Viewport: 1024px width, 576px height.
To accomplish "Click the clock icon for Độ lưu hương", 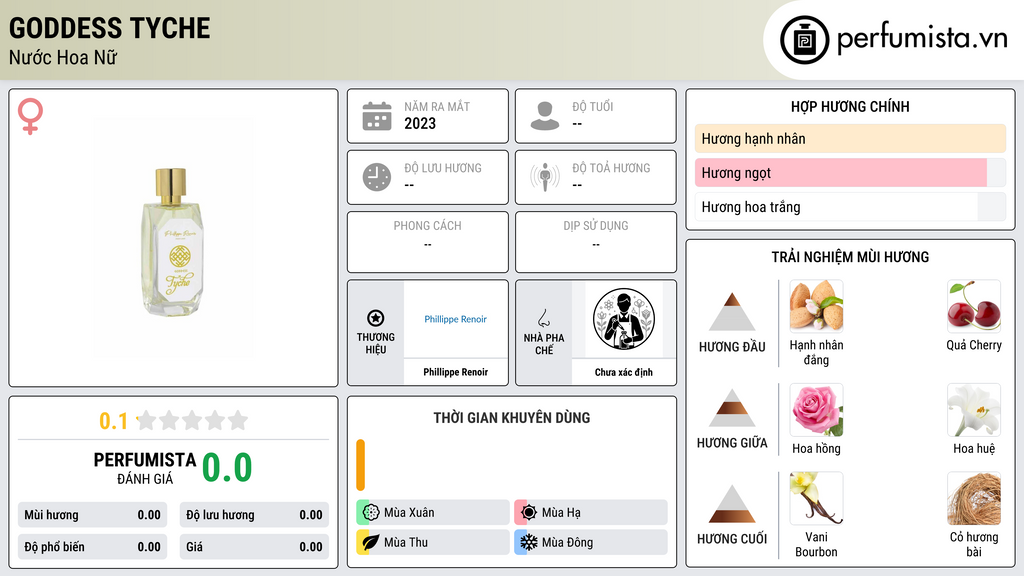I will pyautogui.click(x=377, y=177).
